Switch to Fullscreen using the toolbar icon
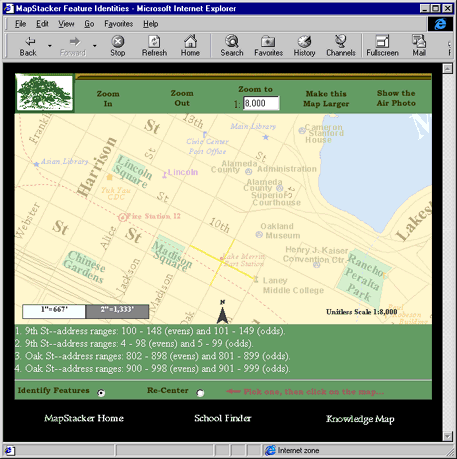 click(382, 41)
